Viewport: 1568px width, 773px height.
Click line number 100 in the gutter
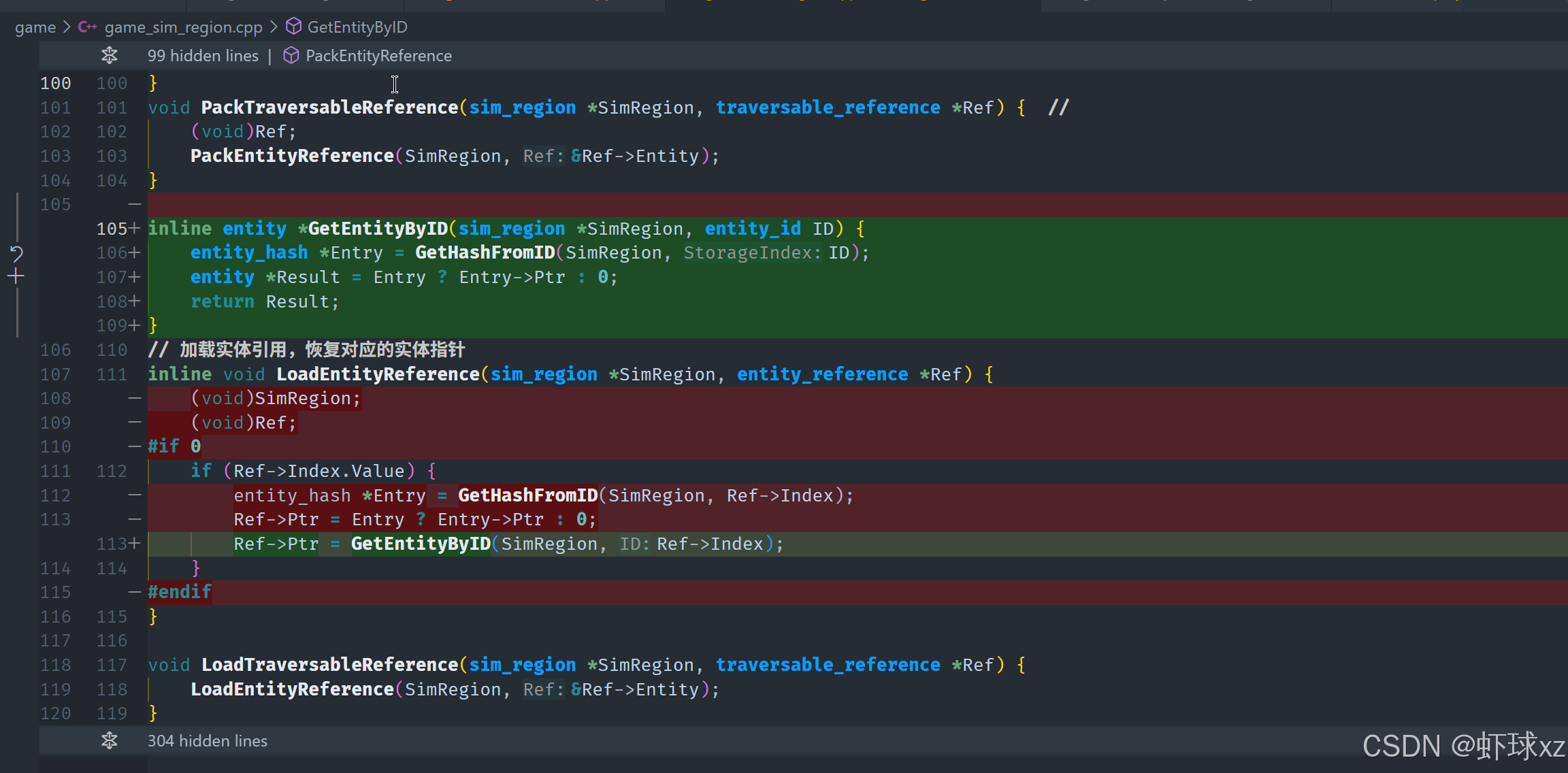[56, 84]
